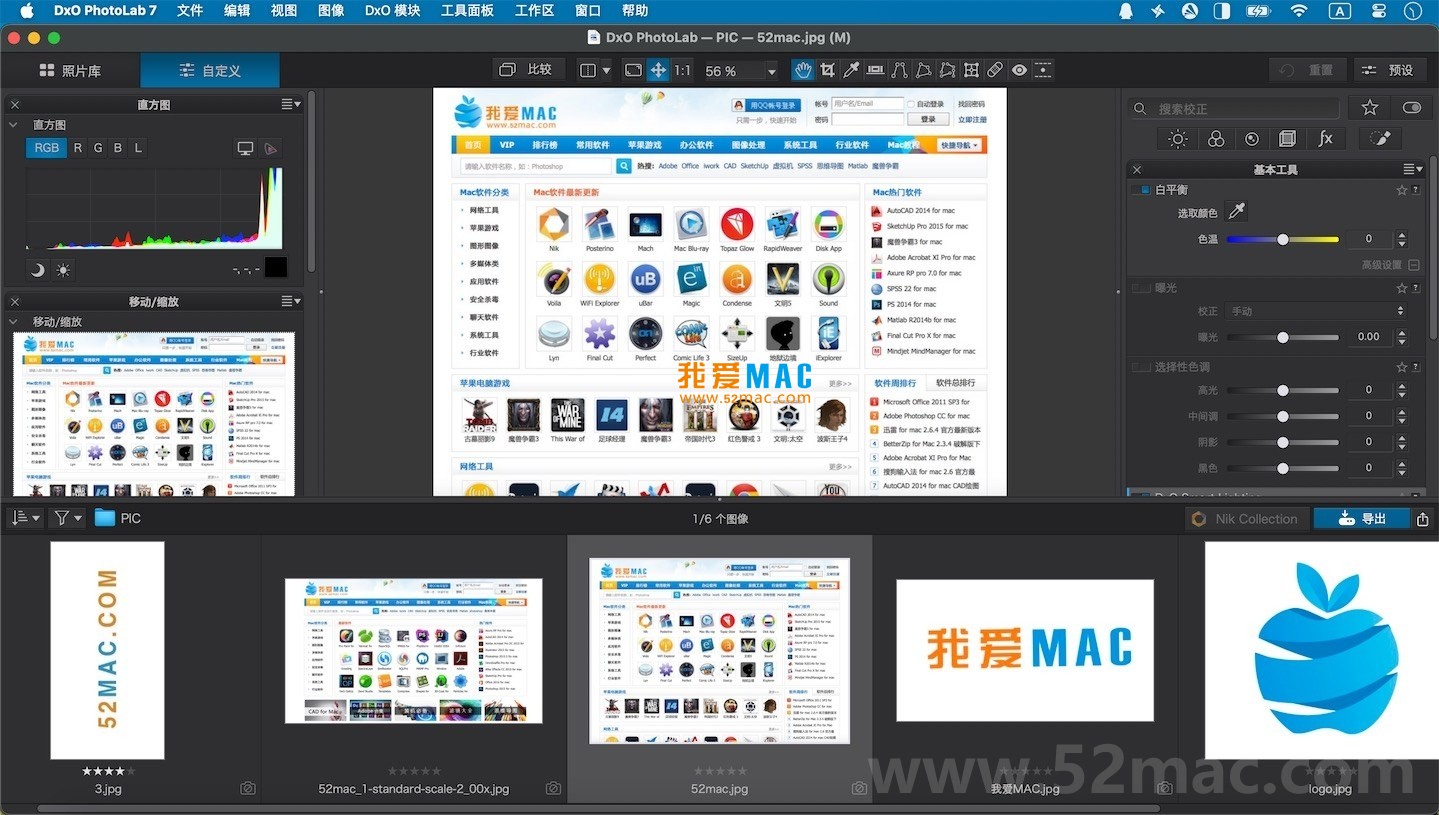Collapse the 移动/缩放 section
The image size is (1439, 815).
pos(13,322)
